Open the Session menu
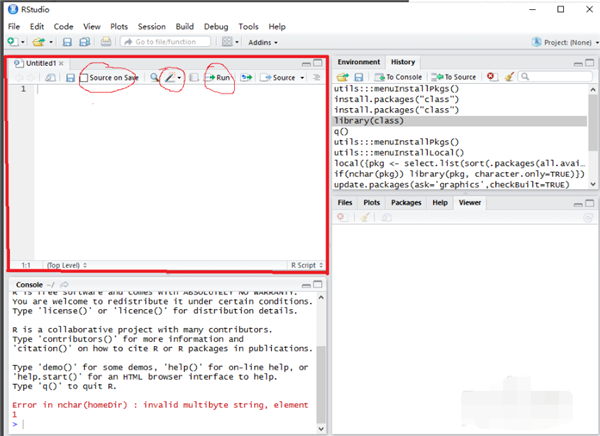This screenshot has height=436, width=600. 152,26
